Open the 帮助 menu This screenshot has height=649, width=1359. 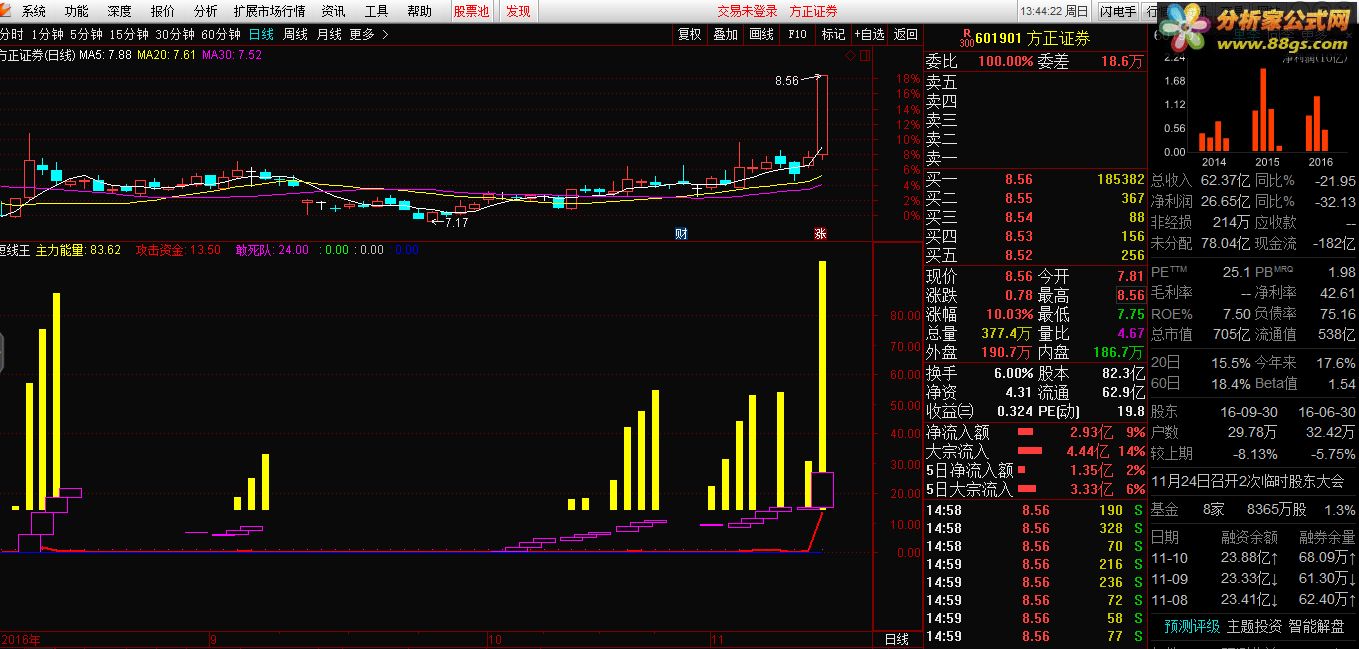(x=419, y=11)
